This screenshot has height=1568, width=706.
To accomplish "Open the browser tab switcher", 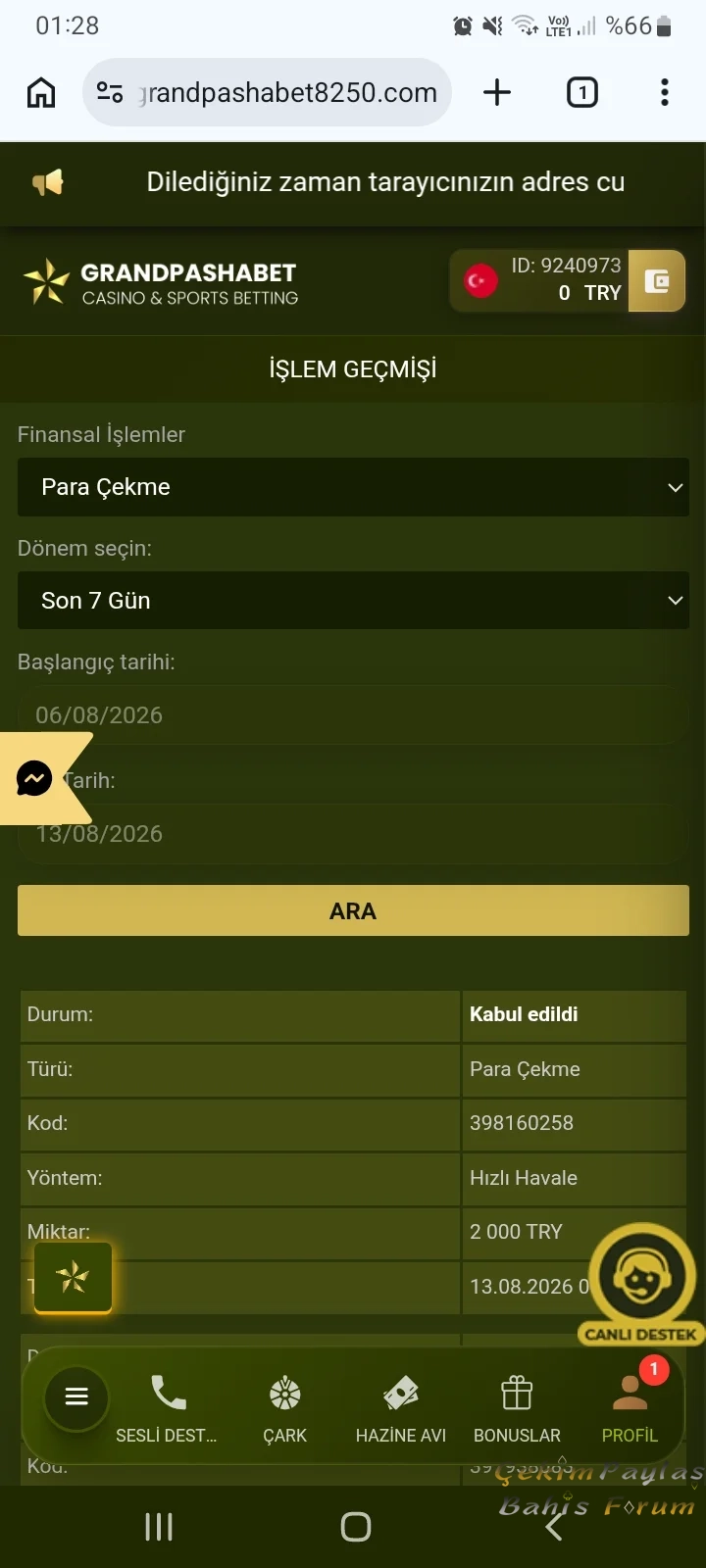I will [582, 92].
